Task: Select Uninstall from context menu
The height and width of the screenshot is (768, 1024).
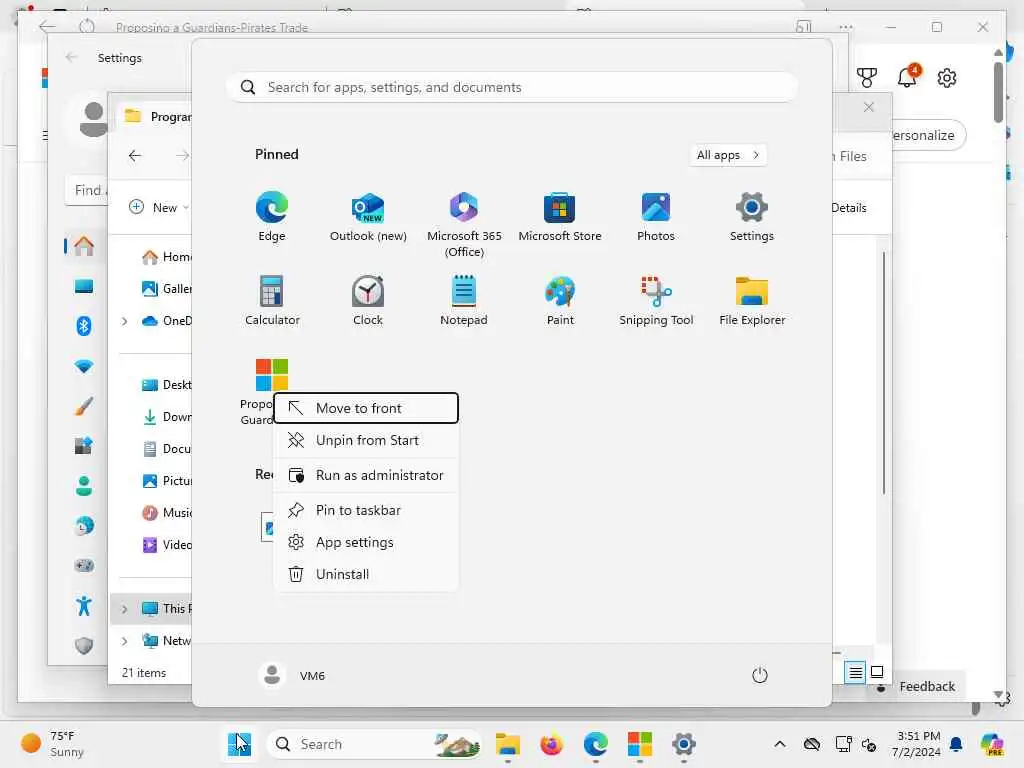Action: click(366, 574)
